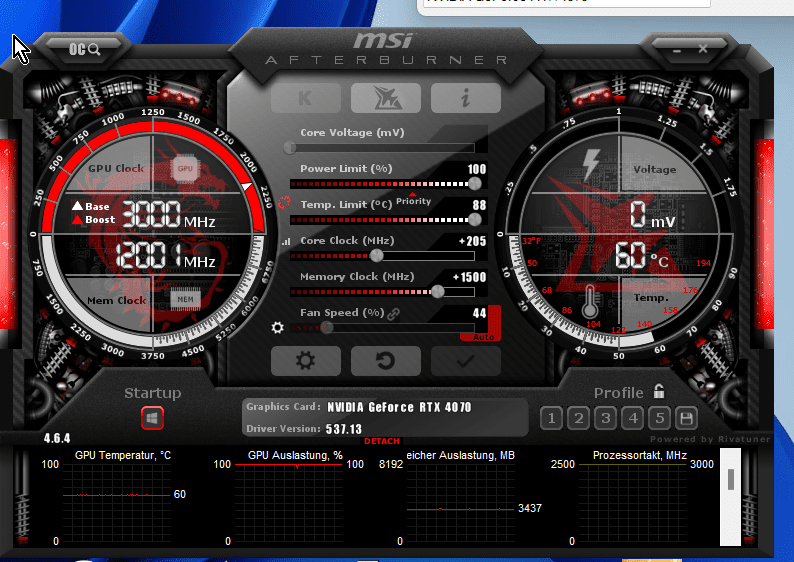Toggle fan speed Auto mode

483,337
